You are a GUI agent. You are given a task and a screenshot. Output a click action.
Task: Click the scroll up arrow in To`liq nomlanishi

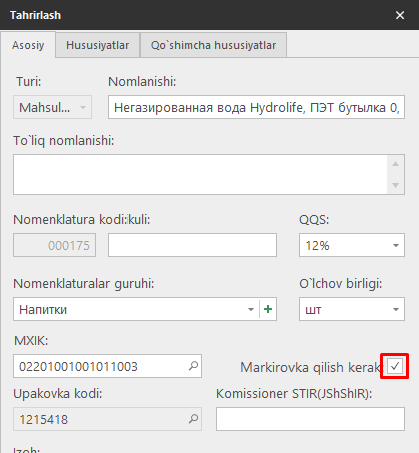(396, 164)
